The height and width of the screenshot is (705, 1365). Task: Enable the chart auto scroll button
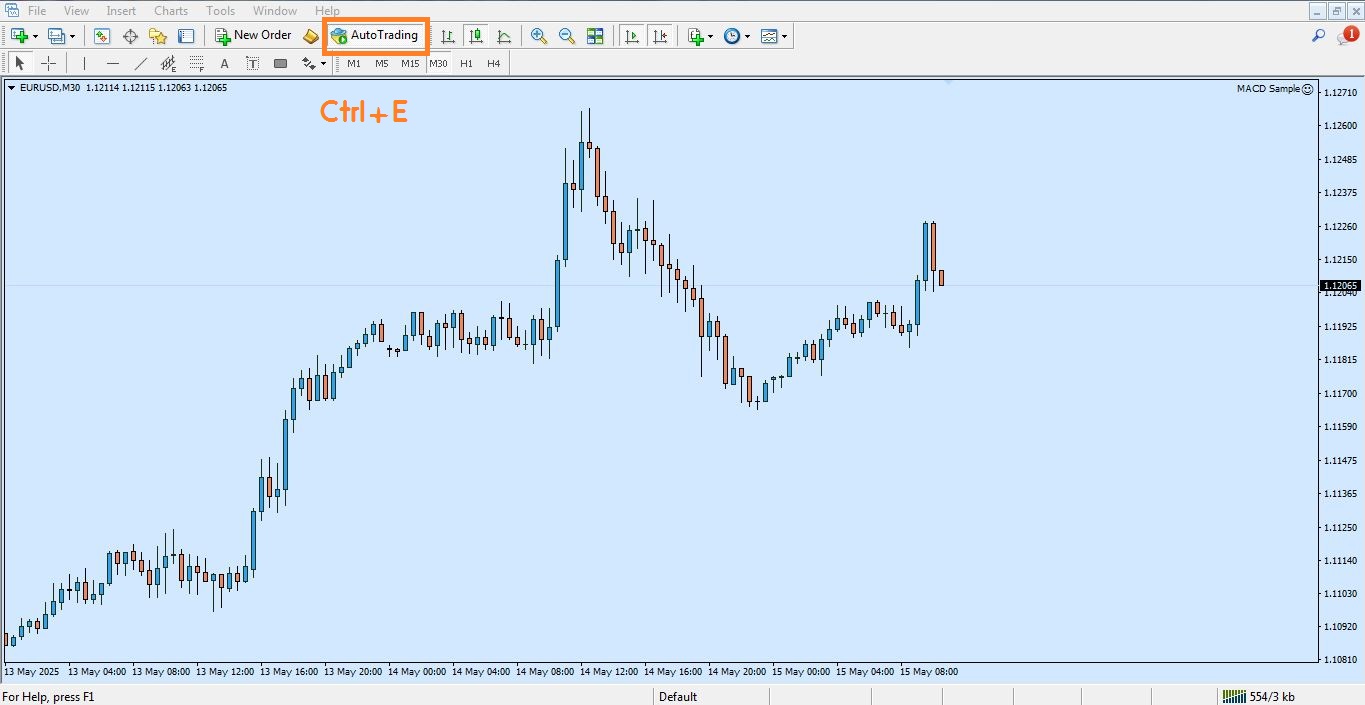point(632,36)
